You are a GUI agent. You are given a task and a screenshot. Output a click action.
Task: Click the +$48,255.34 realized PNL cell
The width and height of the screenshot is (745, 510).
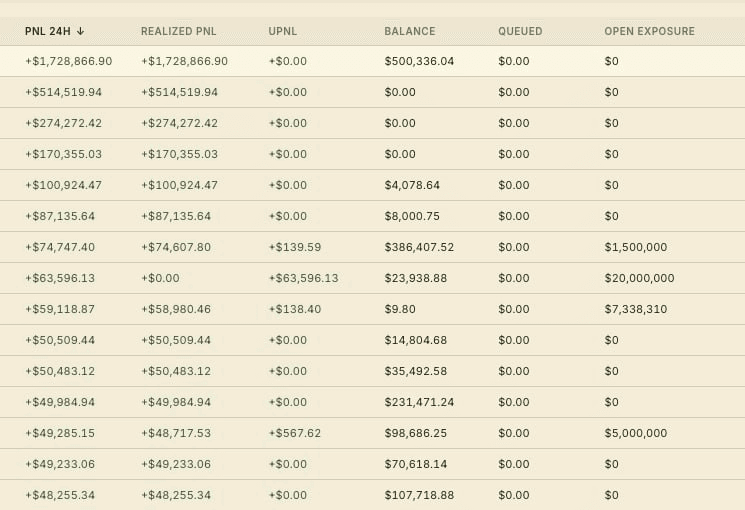[x=175, y=495]
